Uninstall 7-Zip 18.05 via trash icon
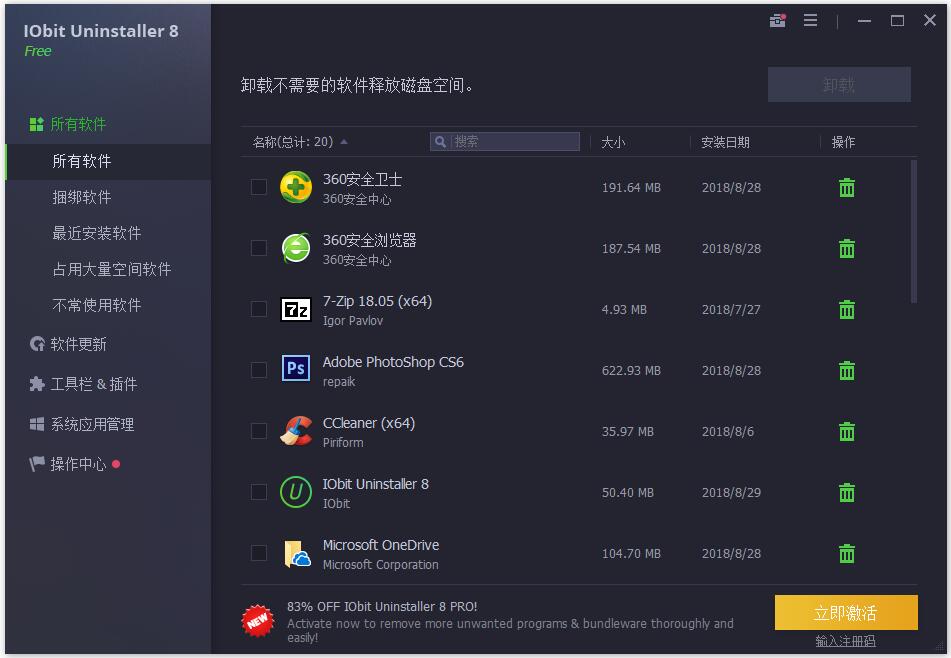951x658 pixels. click(847, 309)
